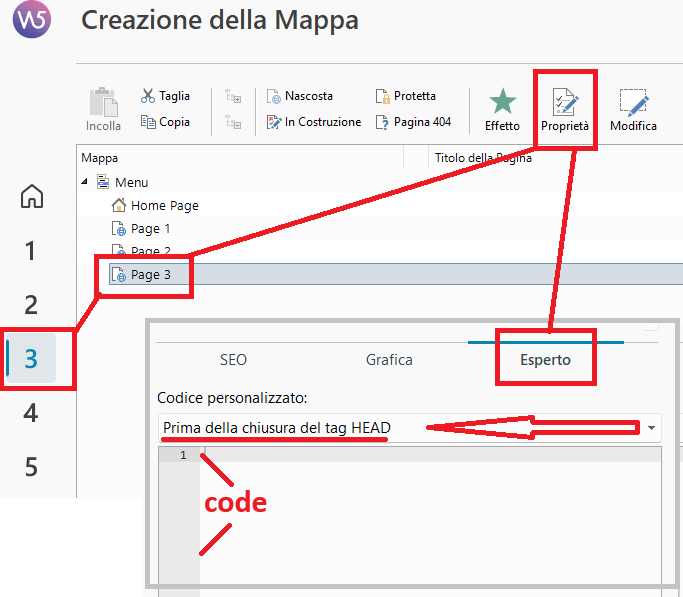Select the Taglia scissors tool
This screenshot has width=683, height=597.
point(148,96)
